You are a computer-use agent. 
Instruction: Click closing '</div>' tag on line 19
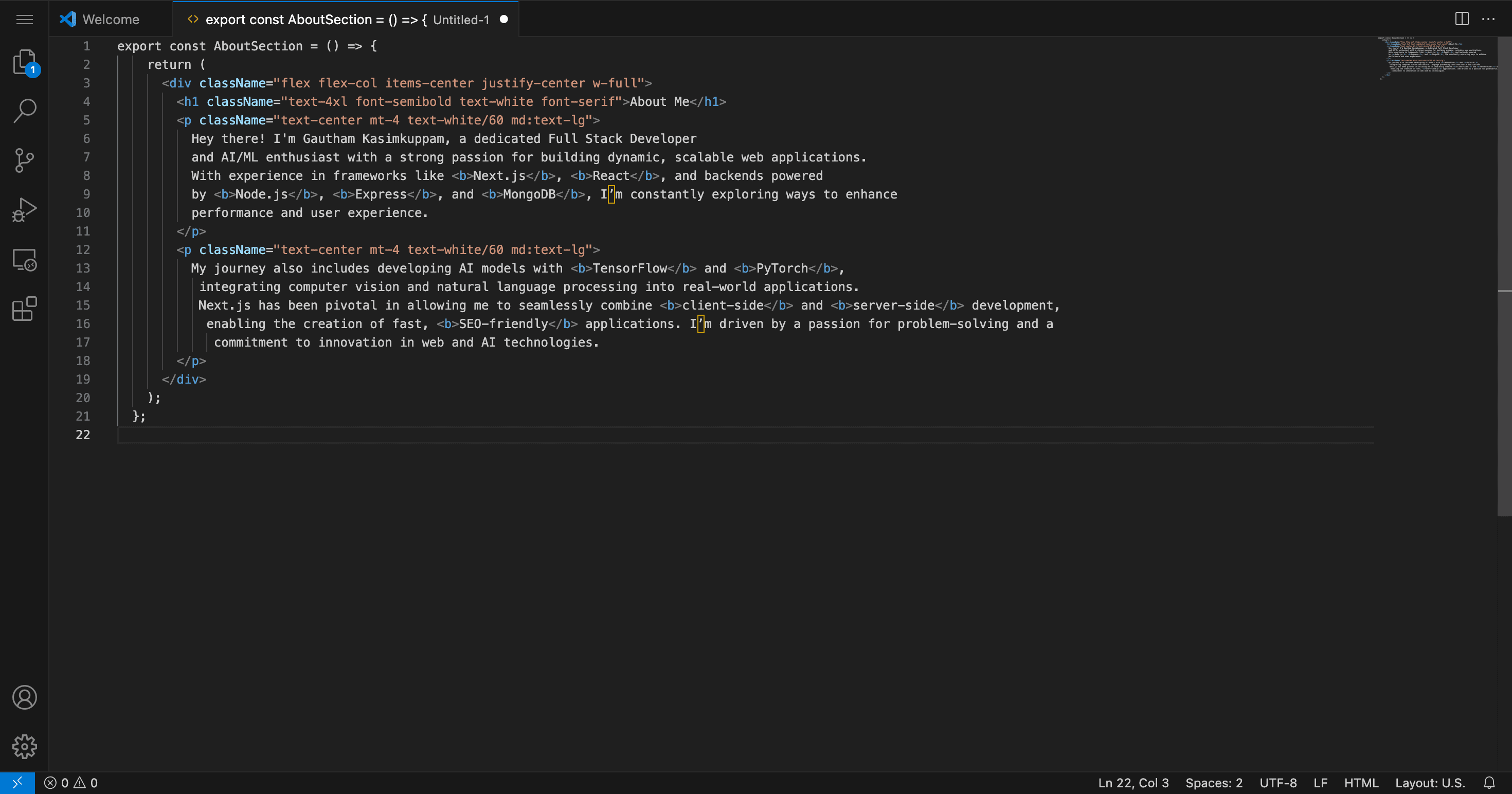click(x=184, y=379)
